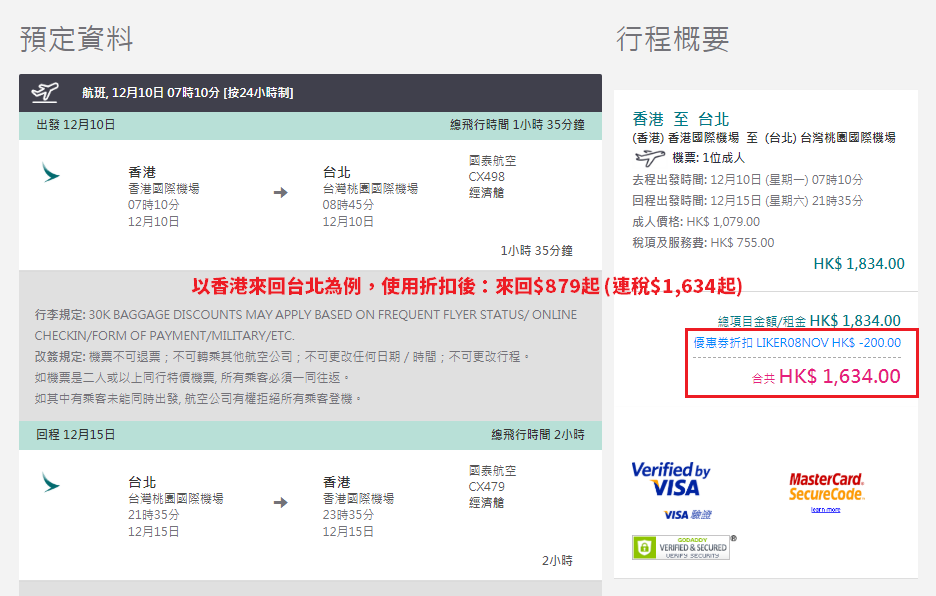Click the 08時45分 outbound arrival time

pos(348,205)
